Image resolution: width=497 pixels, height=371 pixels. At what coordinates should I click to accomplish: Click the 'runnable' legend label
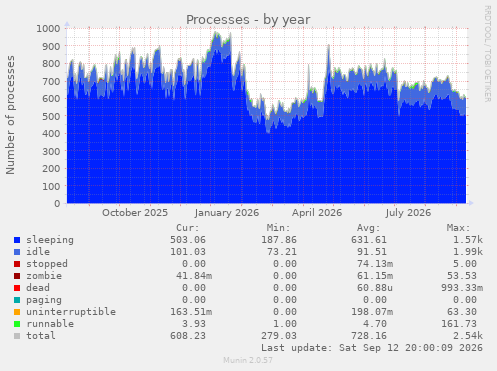(50, 324)
